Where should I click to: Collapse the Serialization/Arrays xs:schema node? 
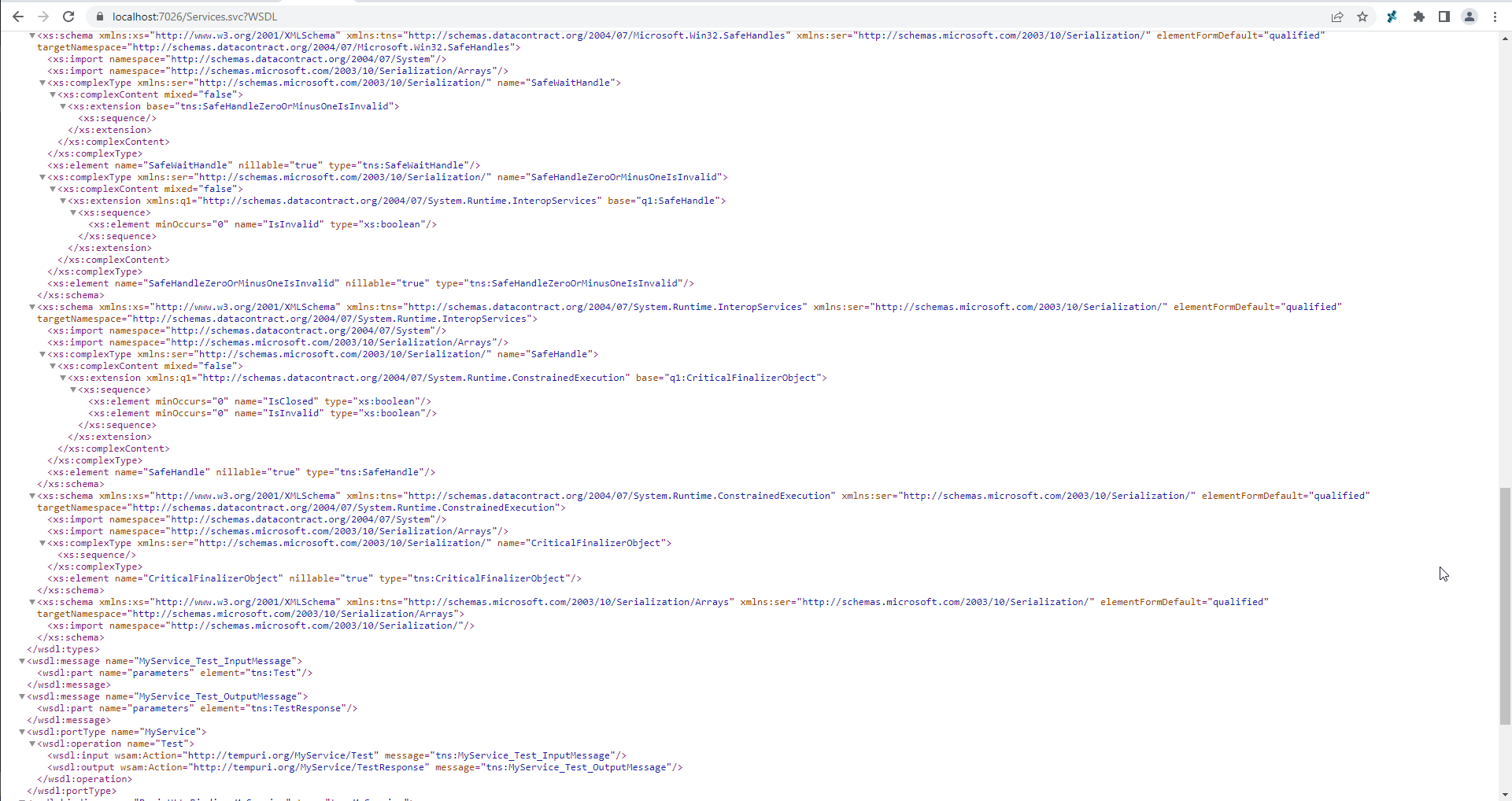(x=32, y=602)
